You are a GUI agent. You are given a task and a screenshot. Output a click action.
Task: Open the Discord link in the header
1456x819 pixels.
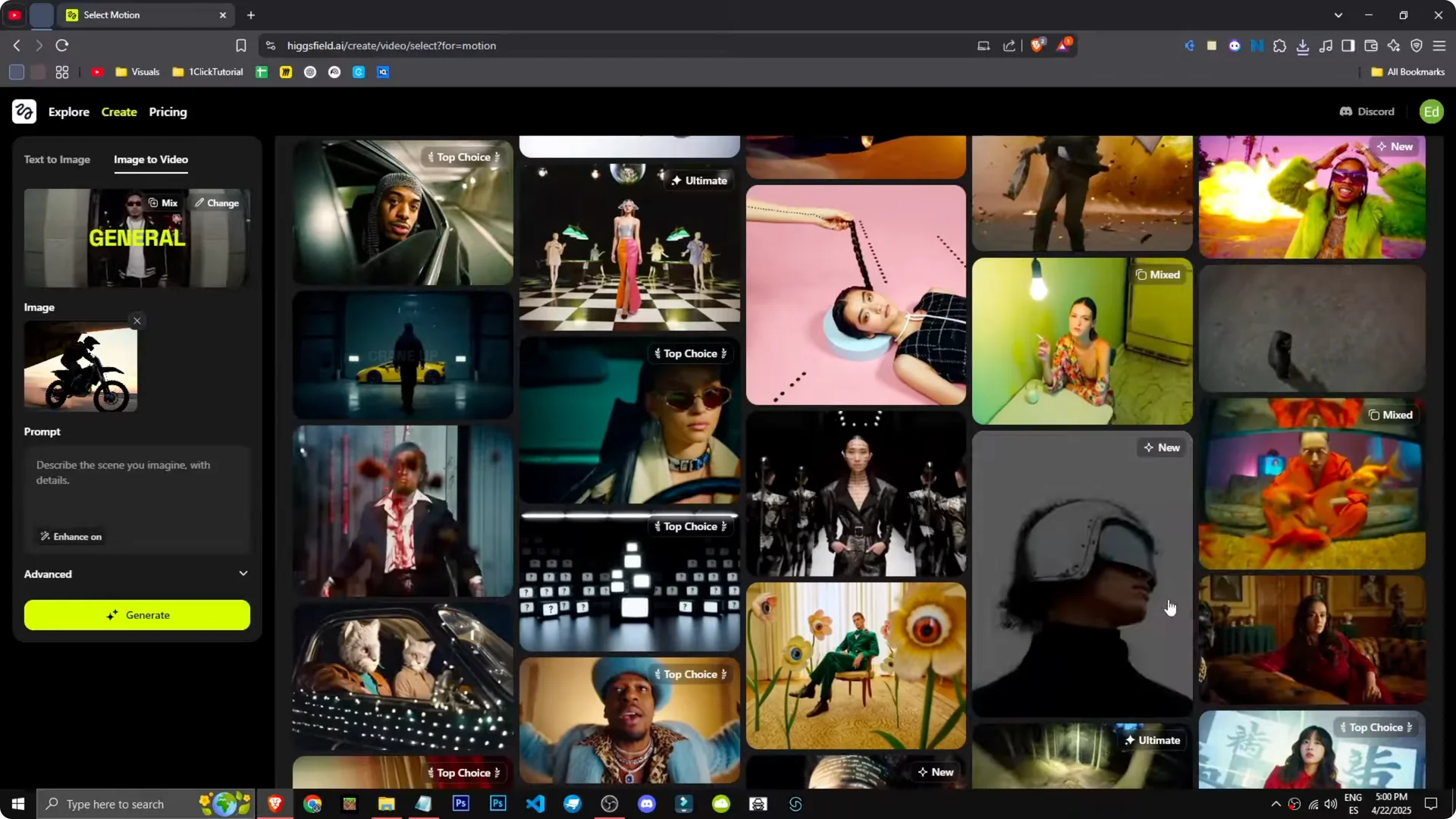(1367, 111)
